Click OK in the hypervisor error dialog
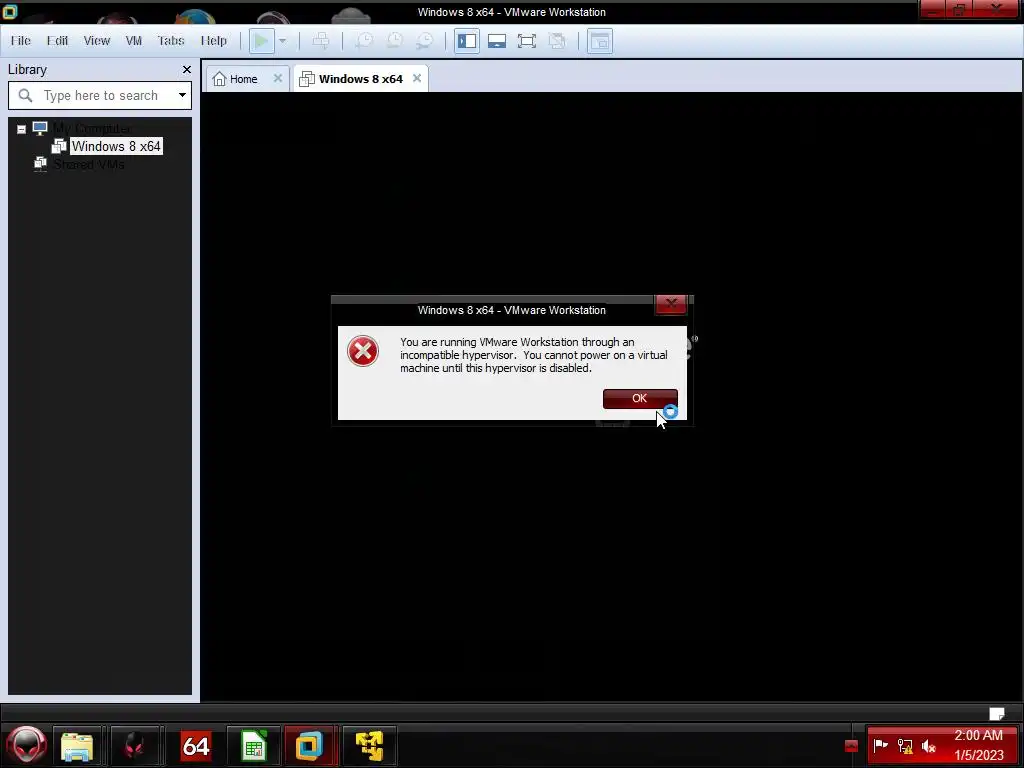The height and width of the screenshot is (768, 1024). point(640,398)
